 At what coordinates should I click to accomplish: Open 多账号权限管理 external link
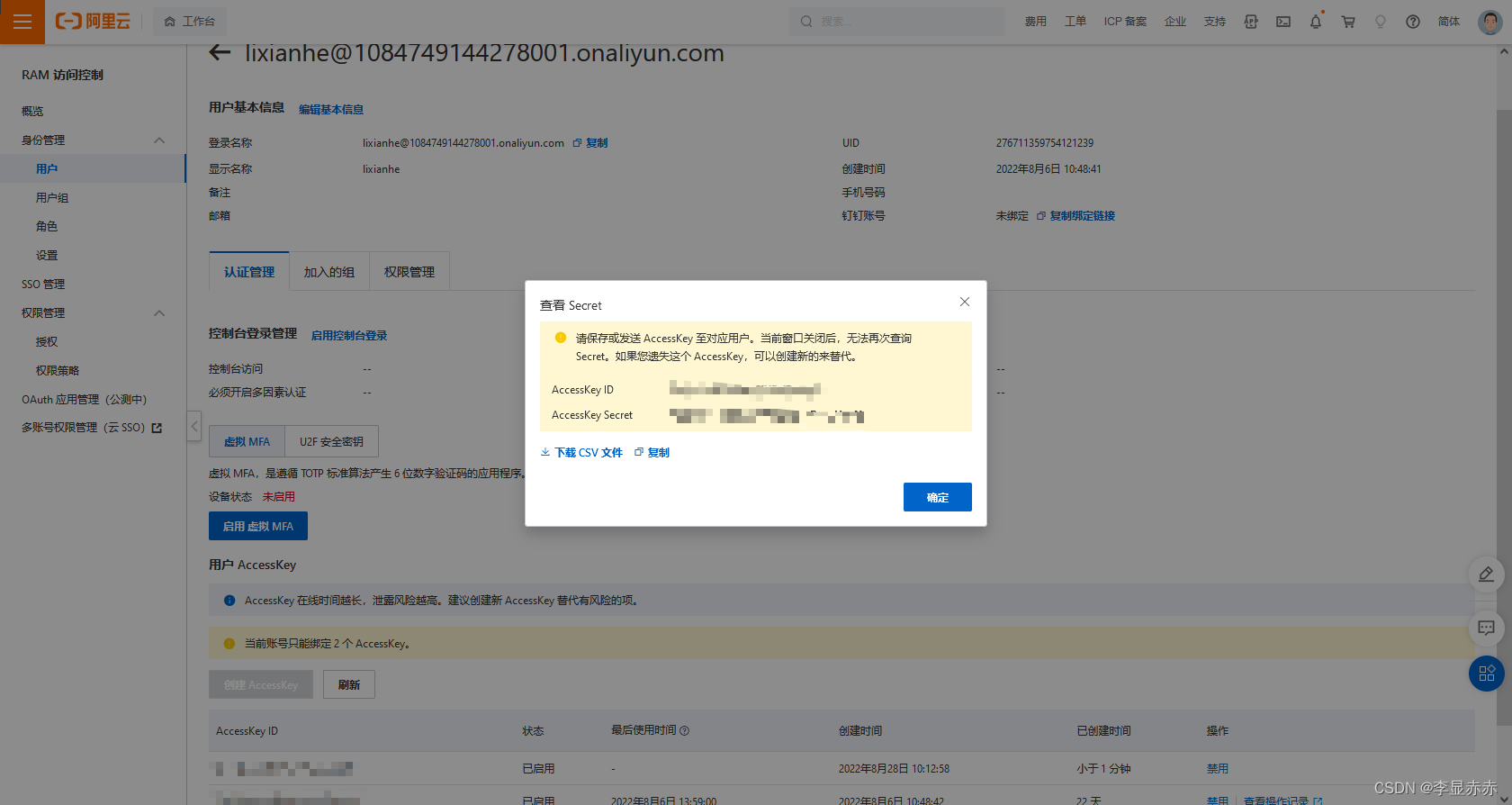click(92, 428)
